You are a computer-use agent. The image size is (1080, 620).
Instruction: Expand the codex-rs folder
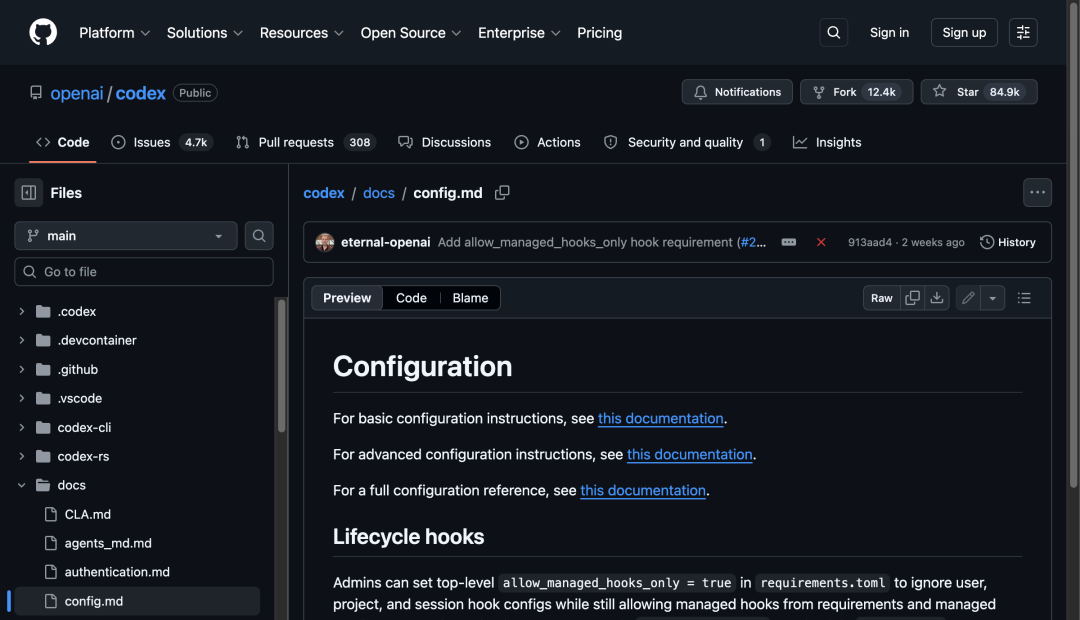point(21,456)
